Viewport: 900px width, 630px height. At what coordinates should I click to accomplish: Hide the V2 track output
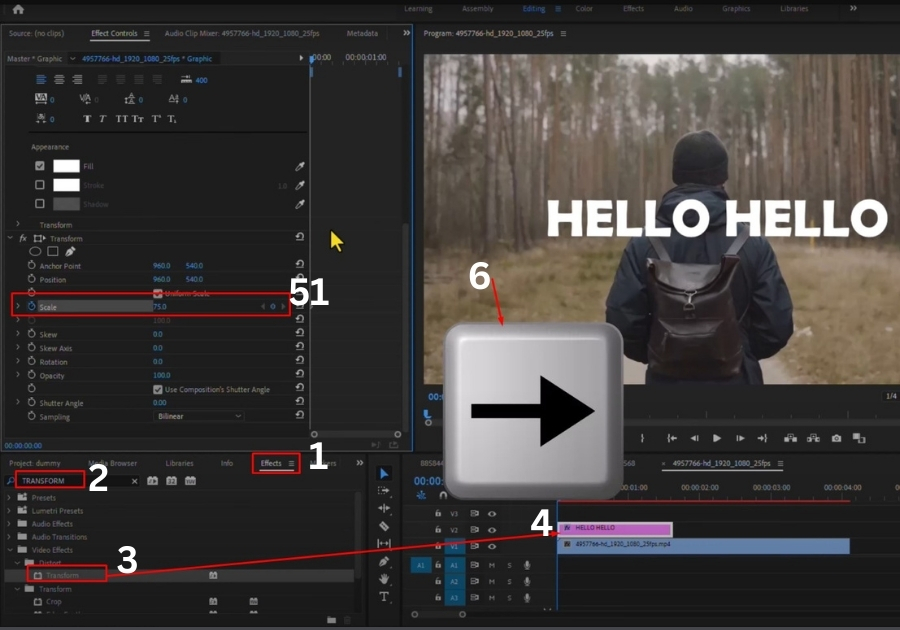491,530
